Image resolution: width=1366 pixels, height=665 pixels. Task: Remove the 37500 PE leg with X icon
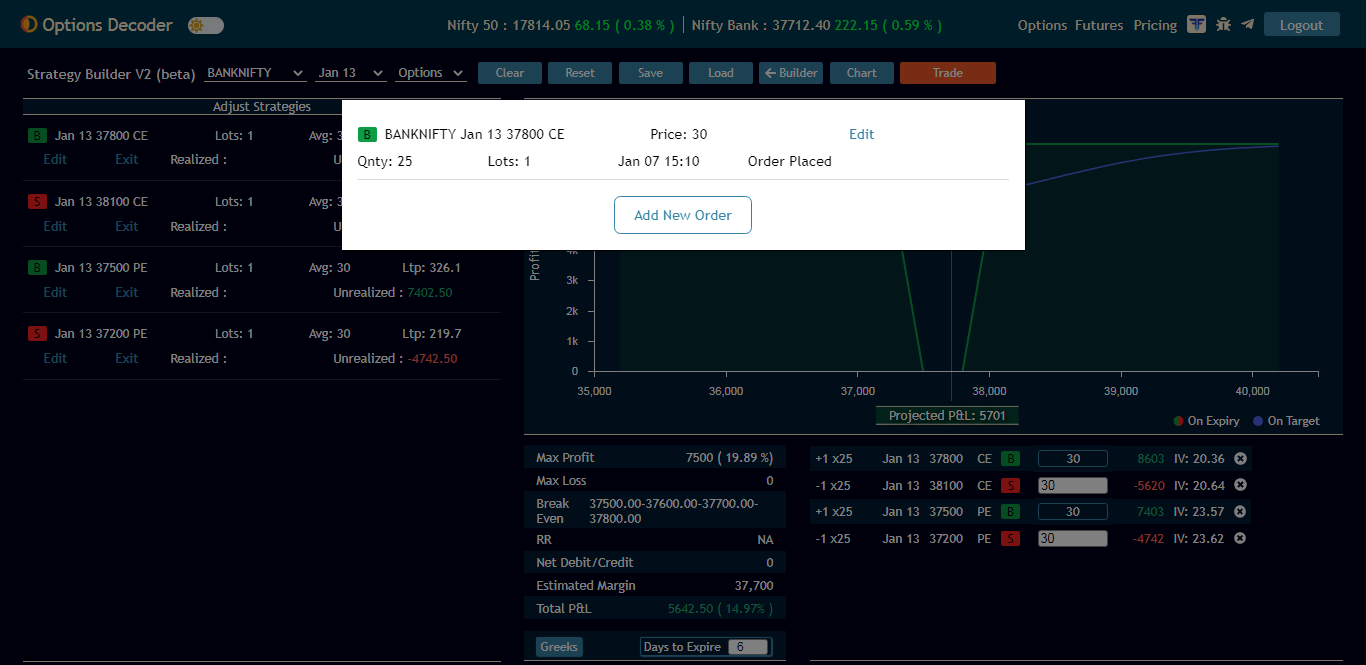[x=1240, y=511]
